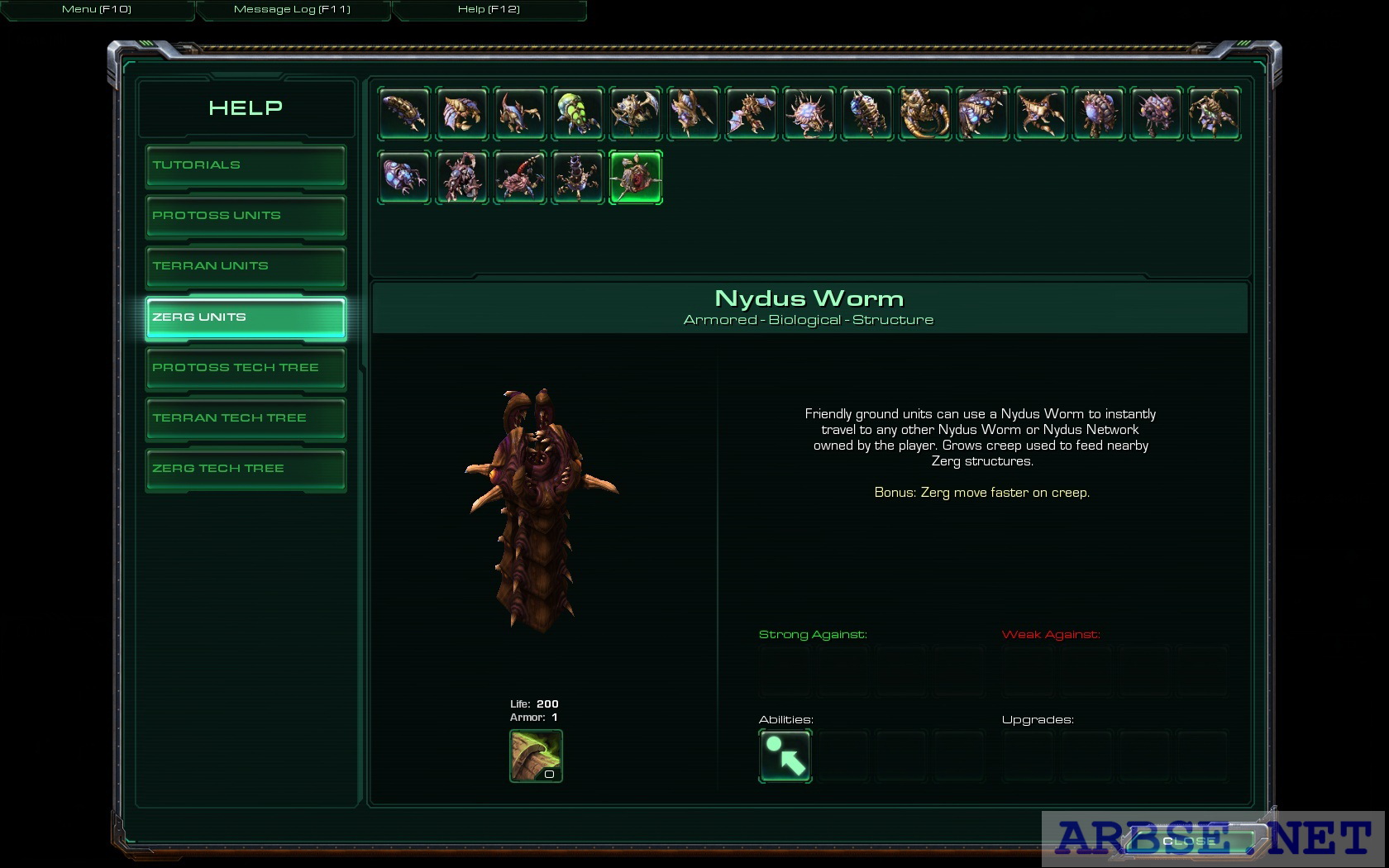The height and width of the screenshot is (868, 1389).
Task: Select the Overlord unit icon
Action: coord(1099,113)
